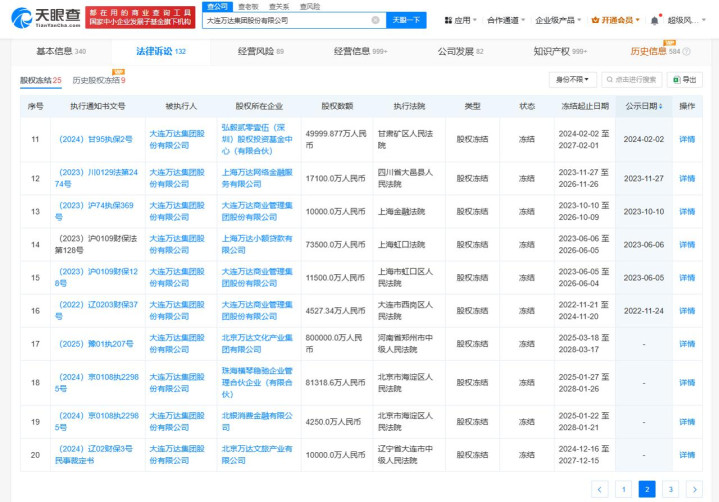Go to next page with right arrow
This screenshot has height=502, width=719.
pyautogui.click(x=692, y=489)
